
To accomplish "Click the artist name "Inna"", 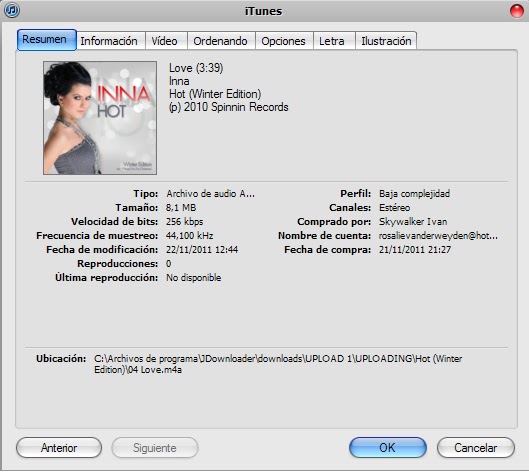I will pos(179,81).
